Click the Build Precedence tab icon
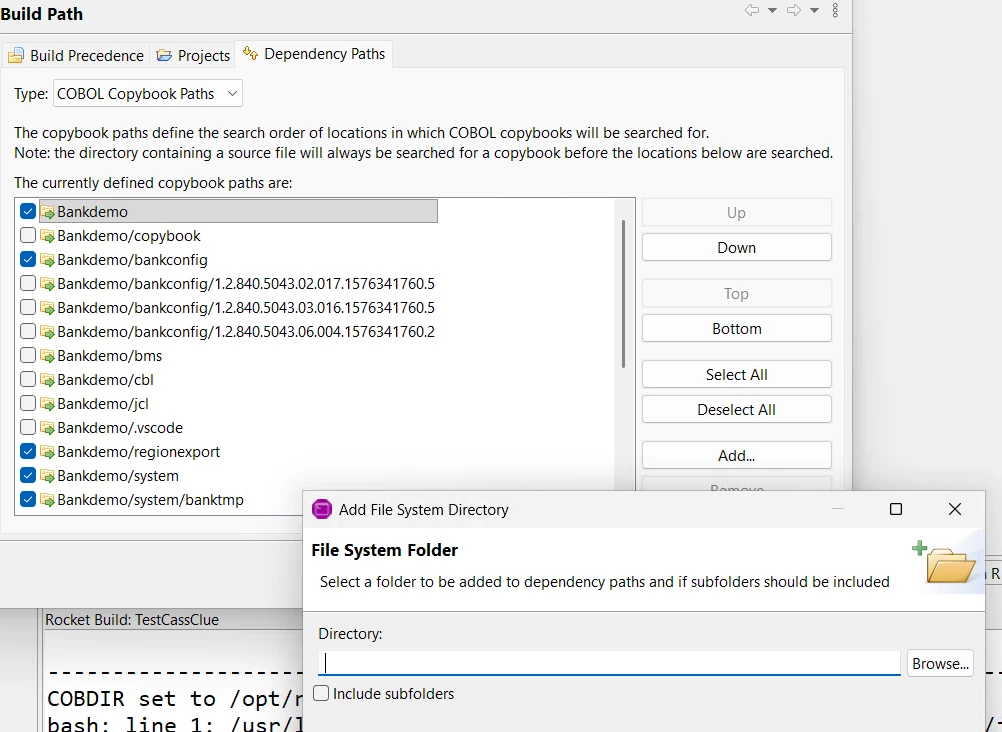The height and width of the screenshot is (732, 1002). 16,56
